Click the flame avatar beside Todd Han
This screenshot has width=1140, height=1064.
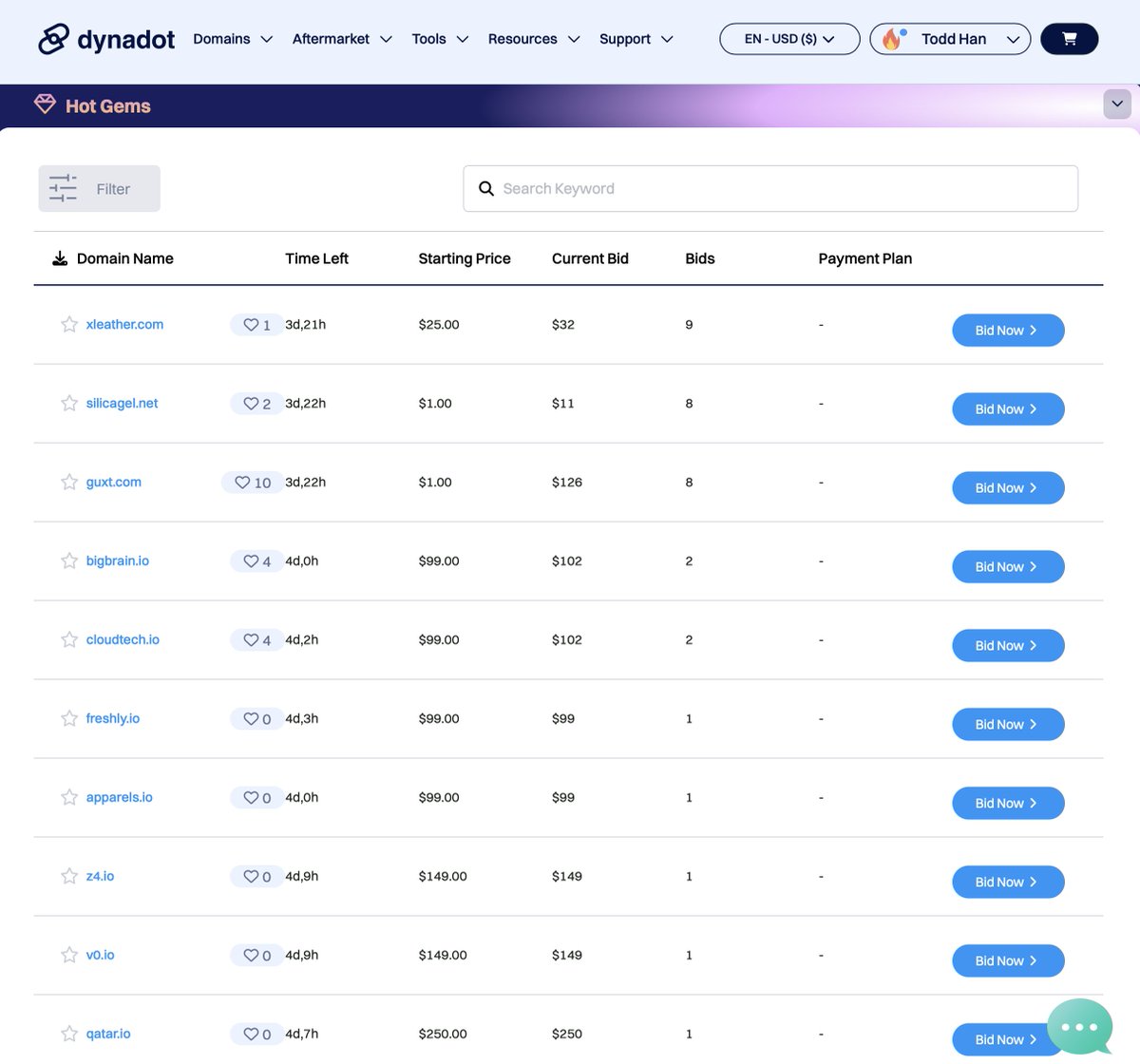coord(892,39)
